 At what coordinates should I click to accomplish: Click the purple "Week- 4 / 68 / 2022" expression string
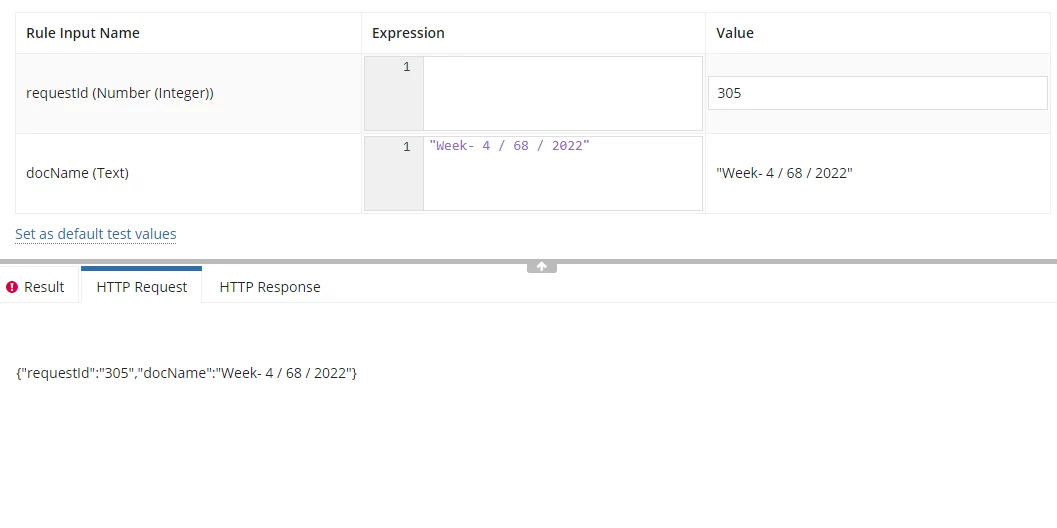point(510,146)
